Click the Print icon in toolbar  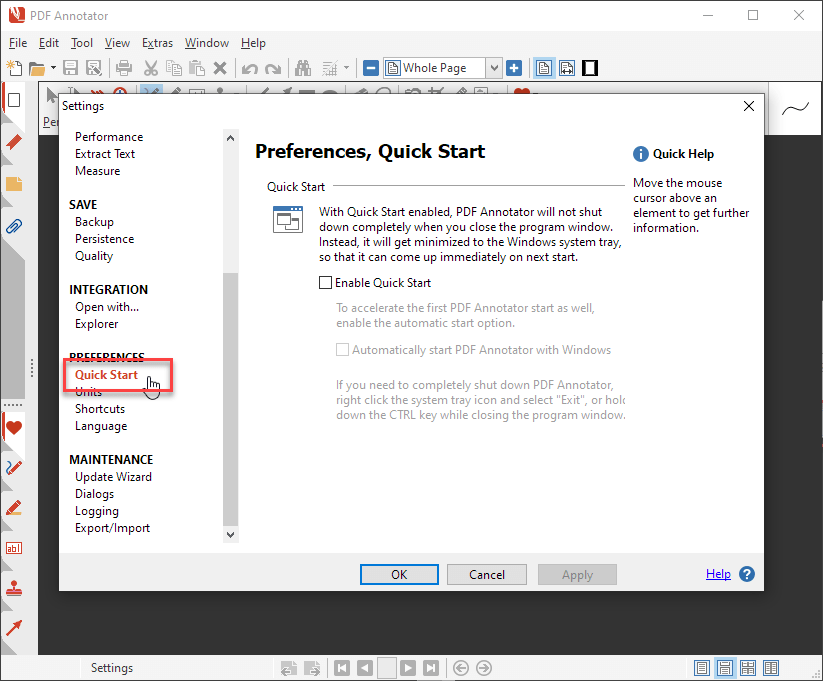pyautogui.click(x=124, y=68)
